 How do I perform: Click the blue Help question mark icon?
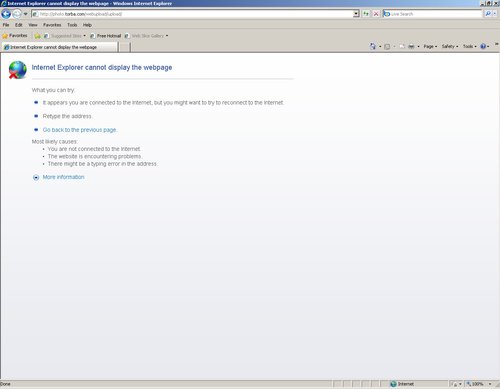pyautogui.click(x=483, y=46)
